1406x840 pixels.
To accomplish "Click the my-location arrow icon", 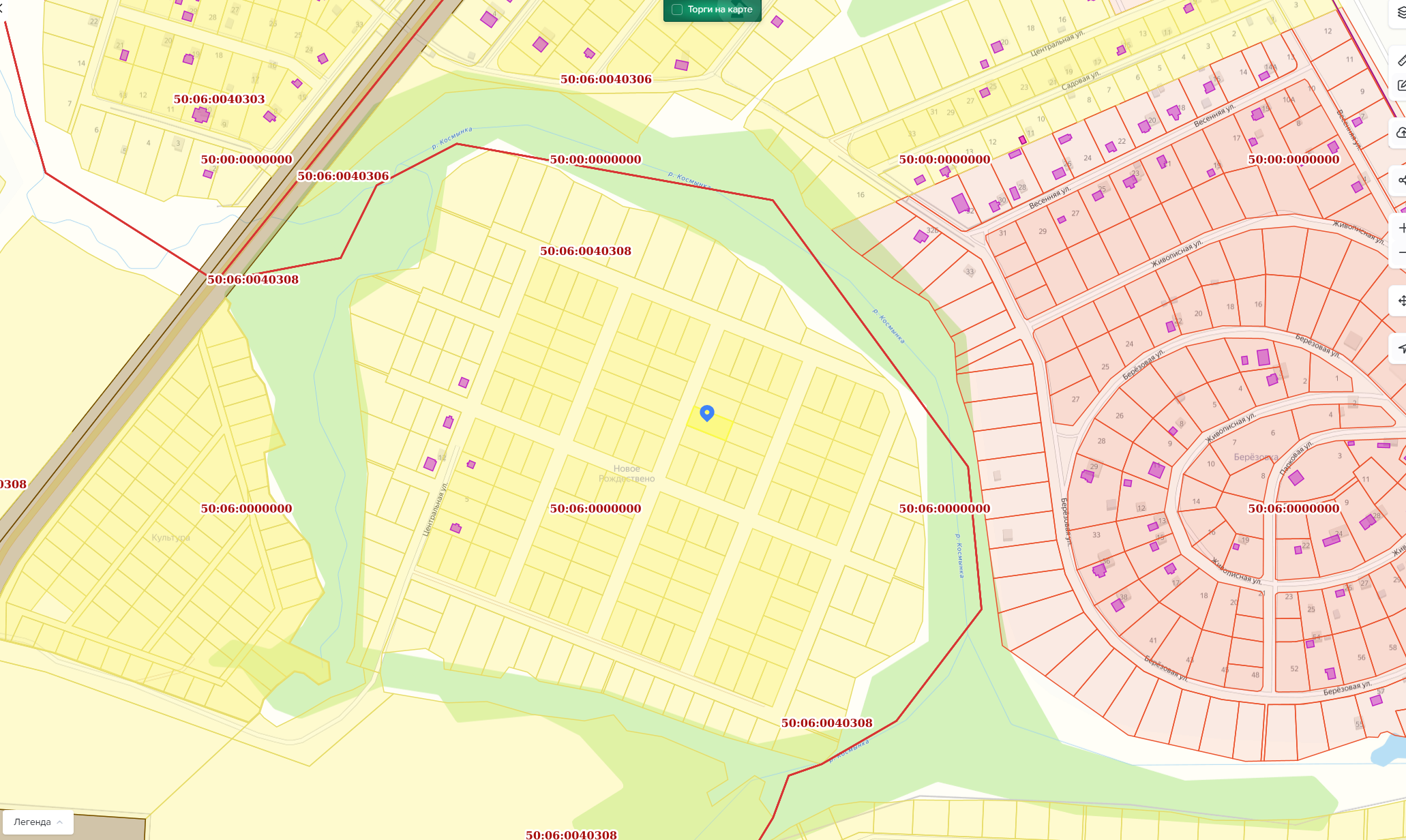I will (x=1401, y=348).
